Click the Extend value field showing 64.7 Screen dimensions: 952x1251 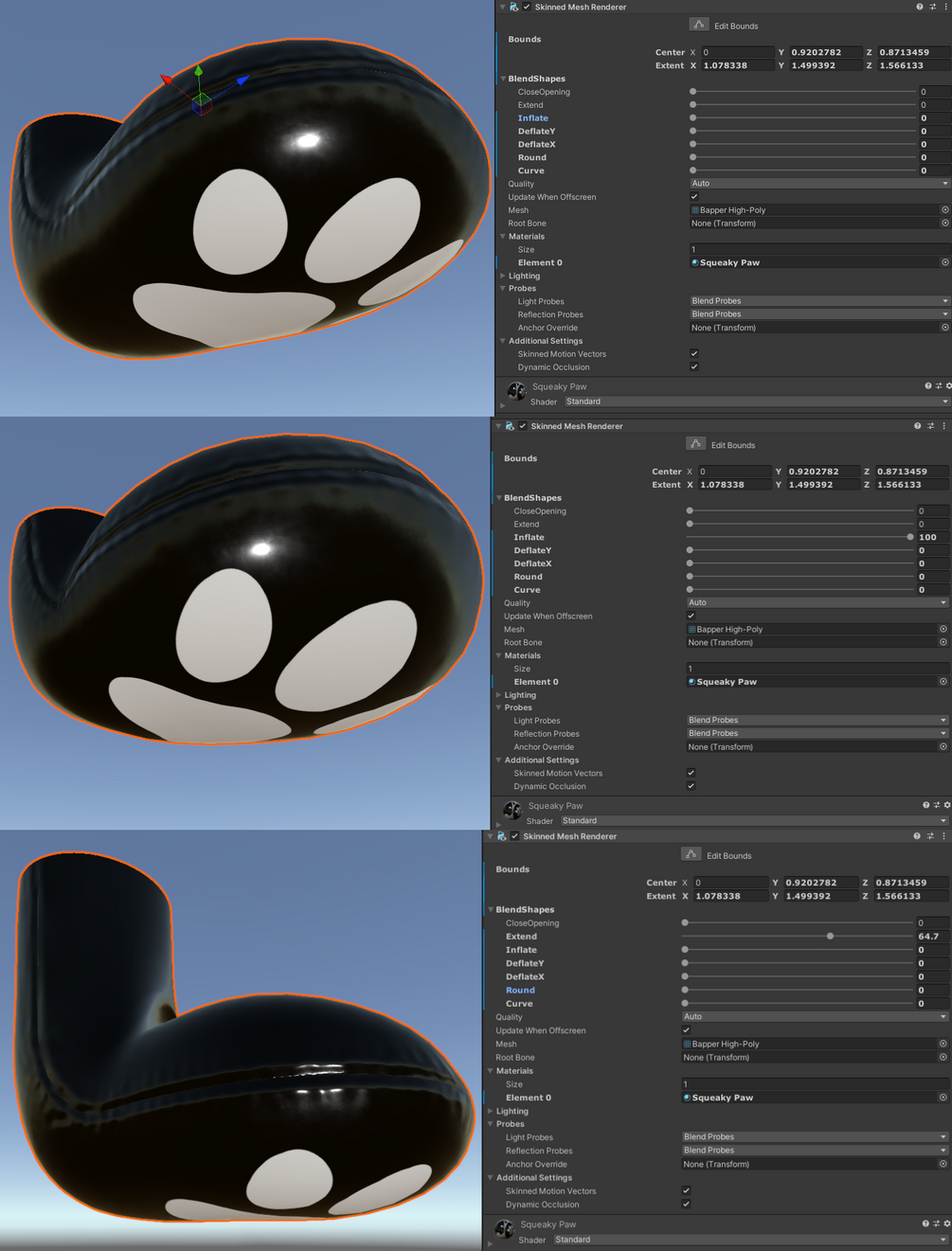932,937
